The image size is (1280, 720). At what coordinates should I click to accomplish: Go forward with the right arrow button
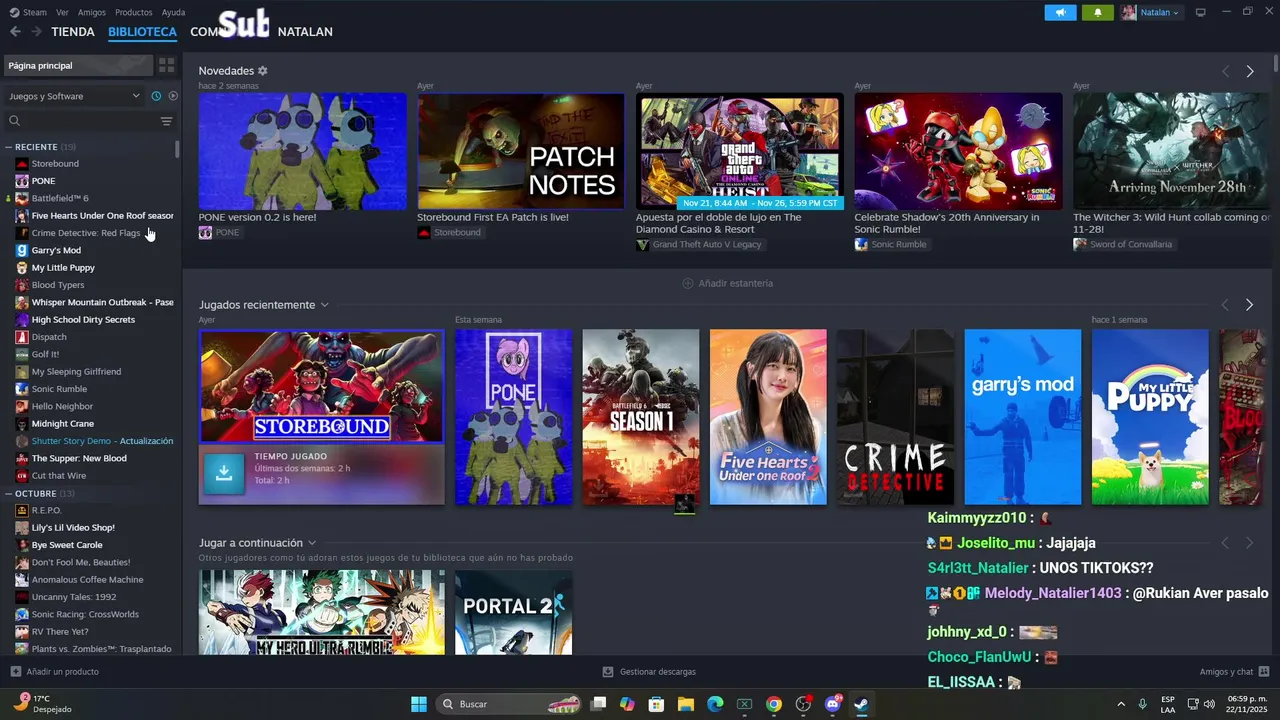[36, 32]
